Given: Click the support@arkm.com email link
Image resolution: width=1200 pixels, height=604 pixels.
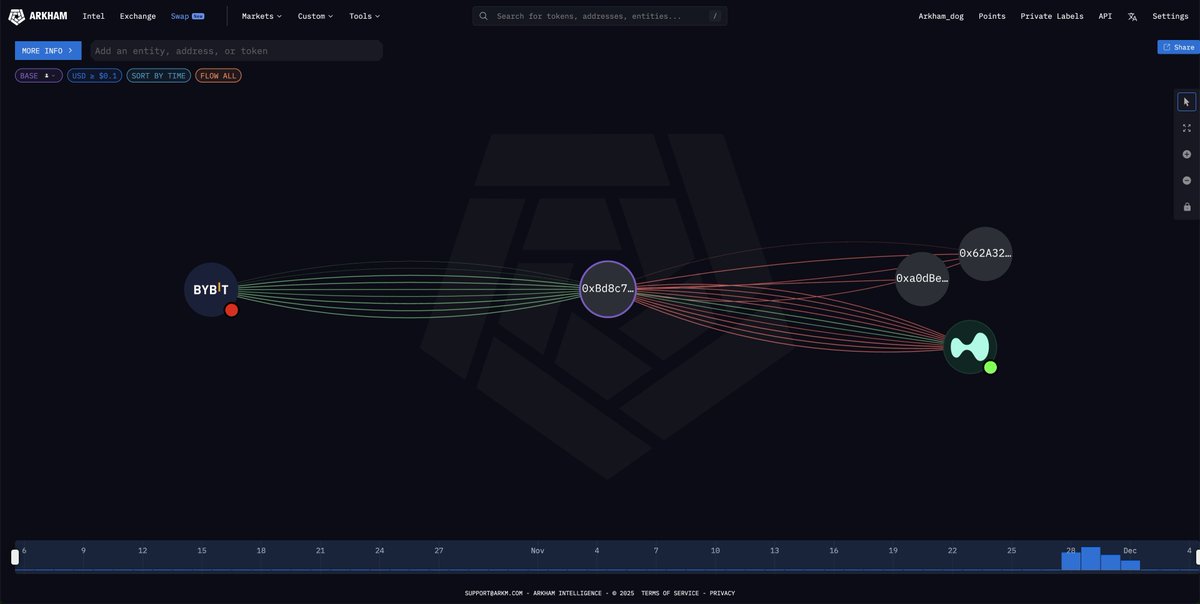Looking at the screenshot, I should (x=493, y=593).
